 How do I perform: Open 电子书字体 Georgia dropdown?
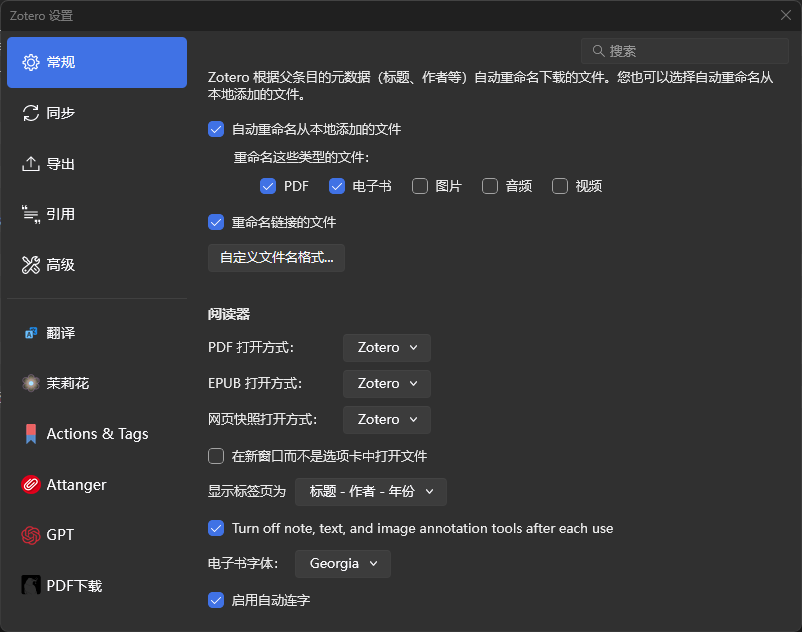click(343, 564)
